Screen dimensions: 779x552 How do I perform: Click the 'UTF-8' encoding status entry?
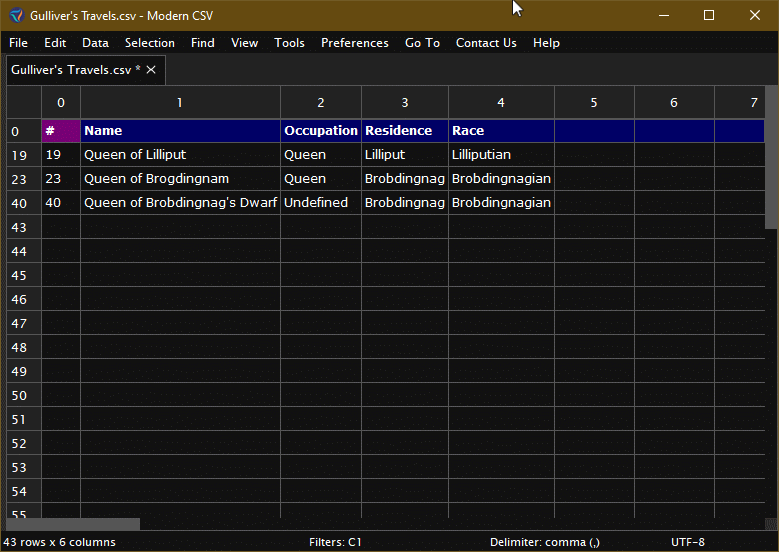point(688,542)
